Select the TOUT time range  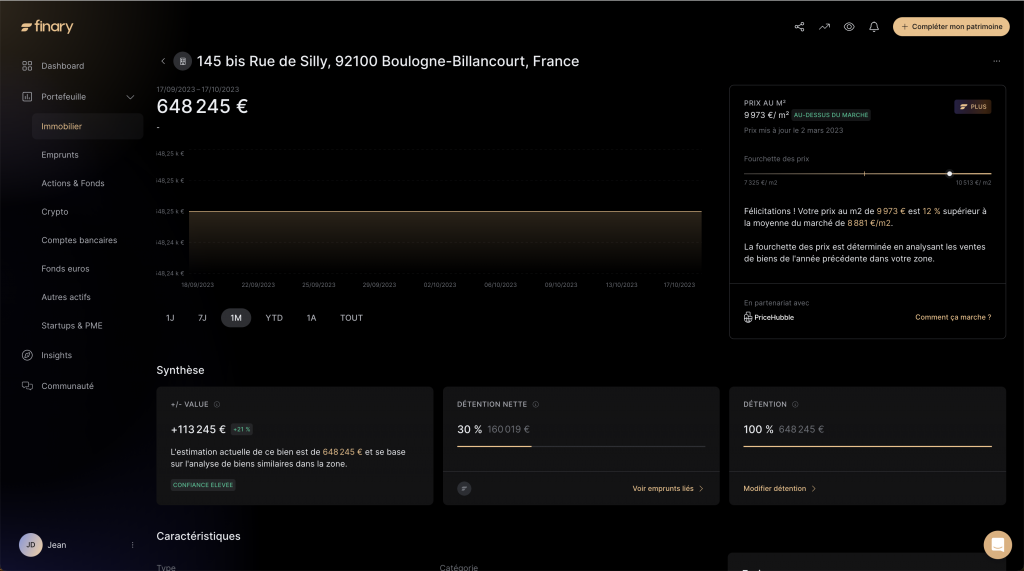coord(351,318)
